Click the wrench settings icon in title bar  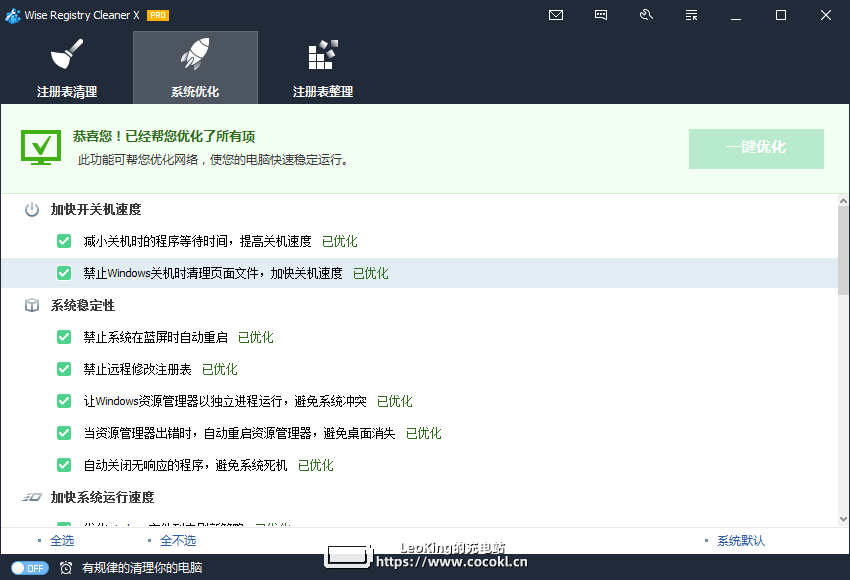646,15
